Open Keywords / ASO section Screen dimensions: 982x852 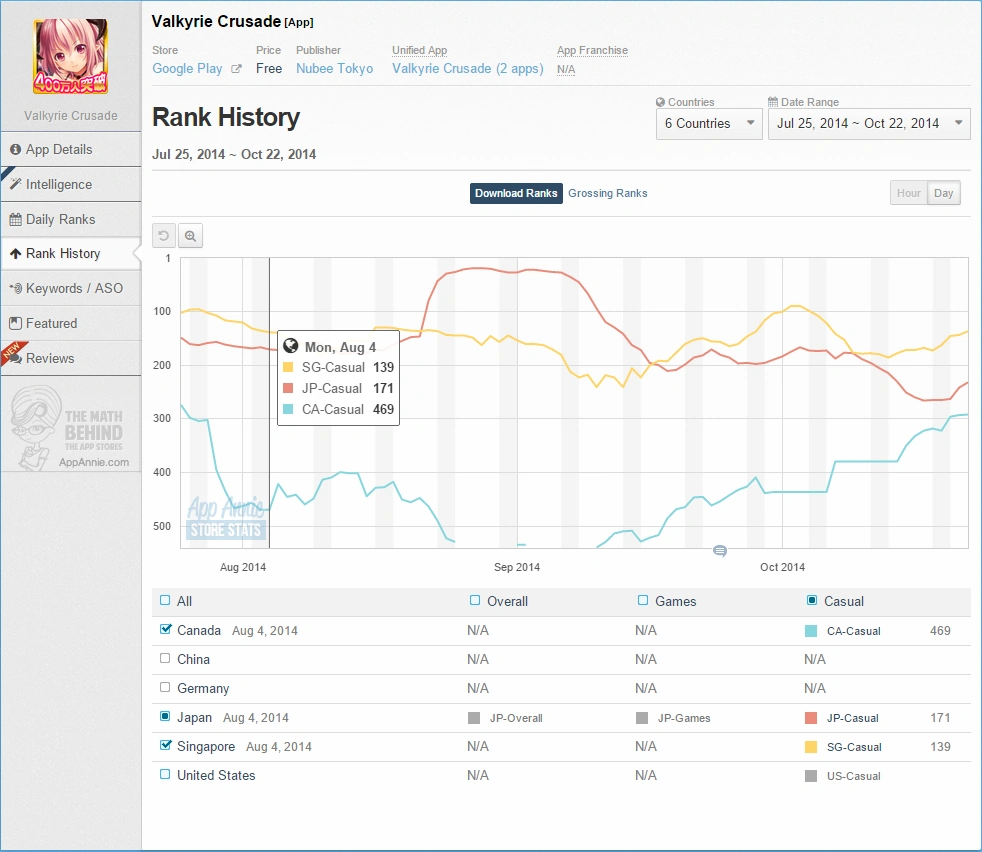tap(71, 288)
